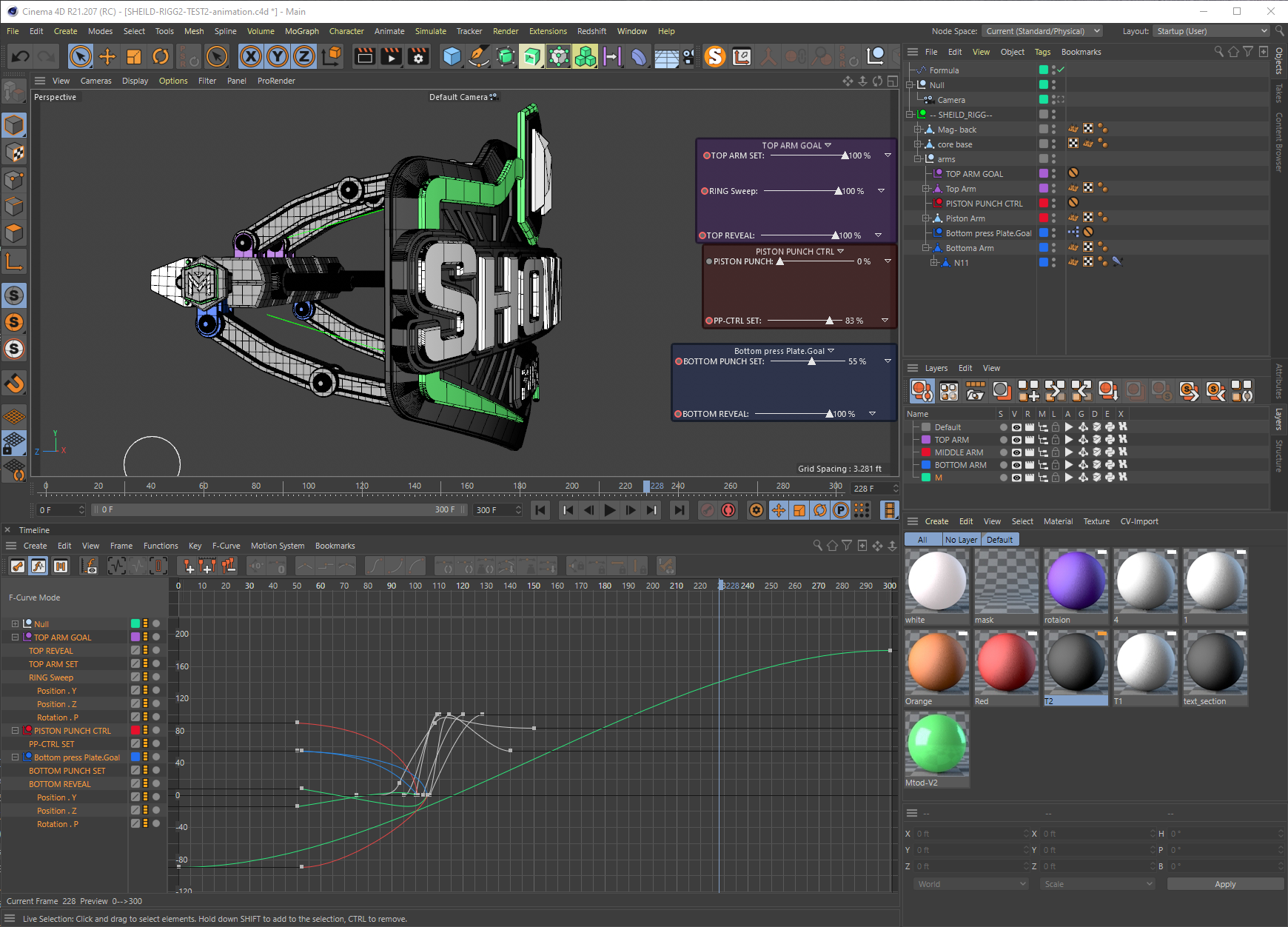
Task: Toggle the Enable Snap magnet icon
Action: coord(14,384)
